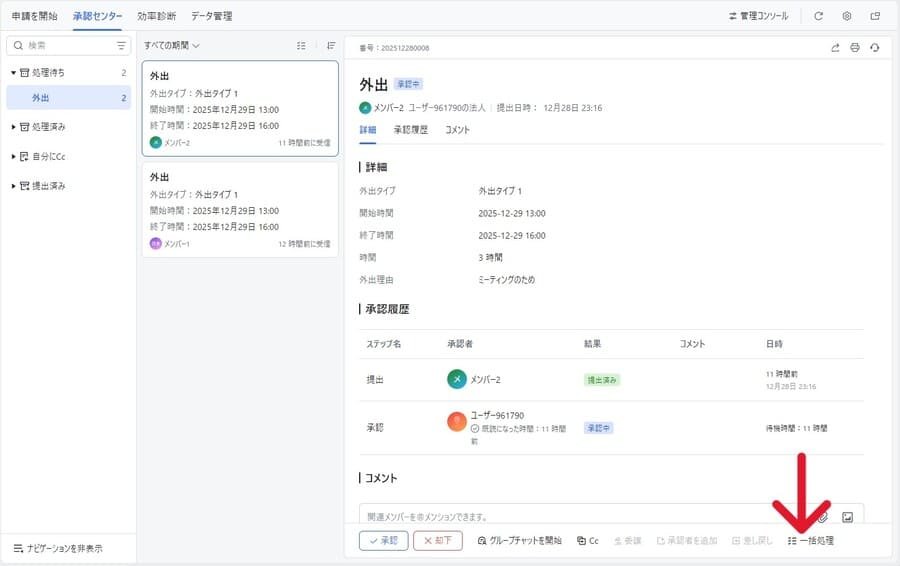The image size is (900, 566).
Task: Click the Cc button in action bar
Action: tap(588, 541)
